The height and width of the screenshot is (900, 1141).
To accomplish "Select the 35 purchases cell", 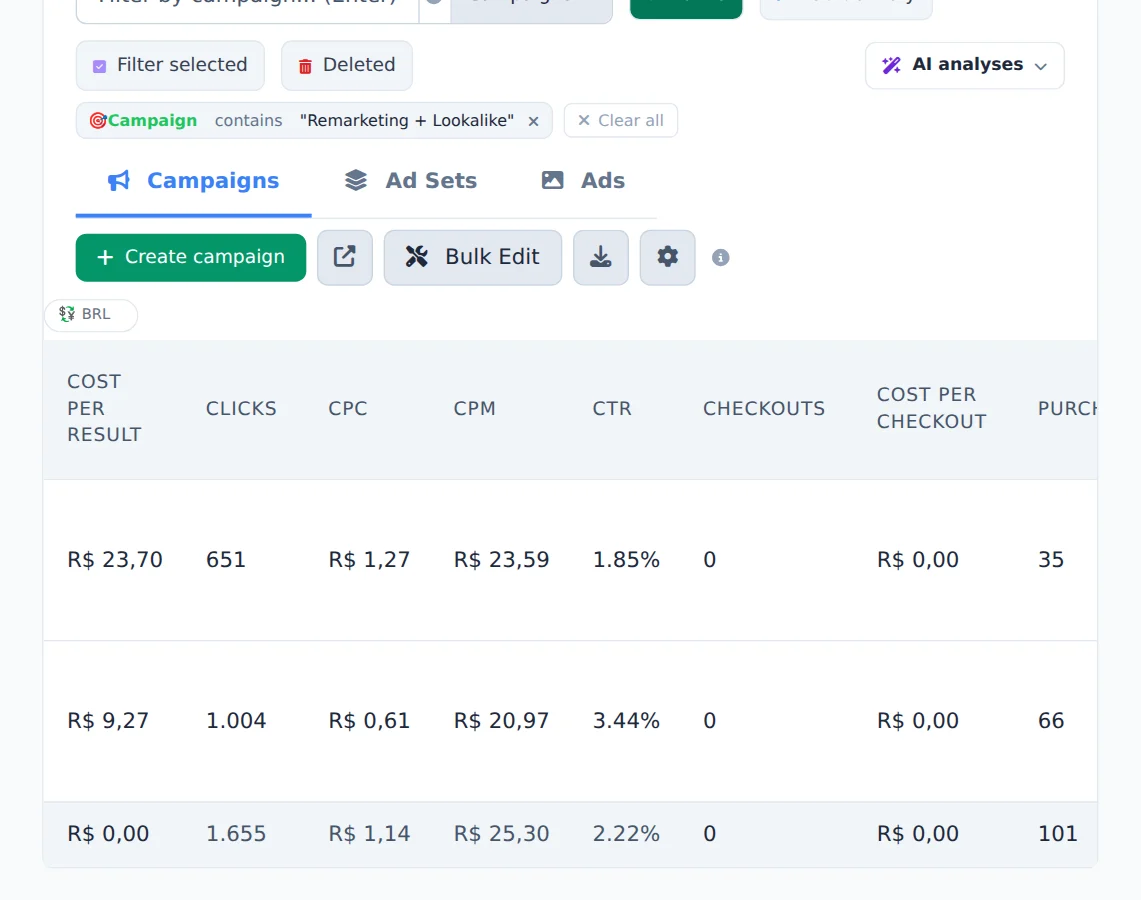I will click(x=1051, y=559).
